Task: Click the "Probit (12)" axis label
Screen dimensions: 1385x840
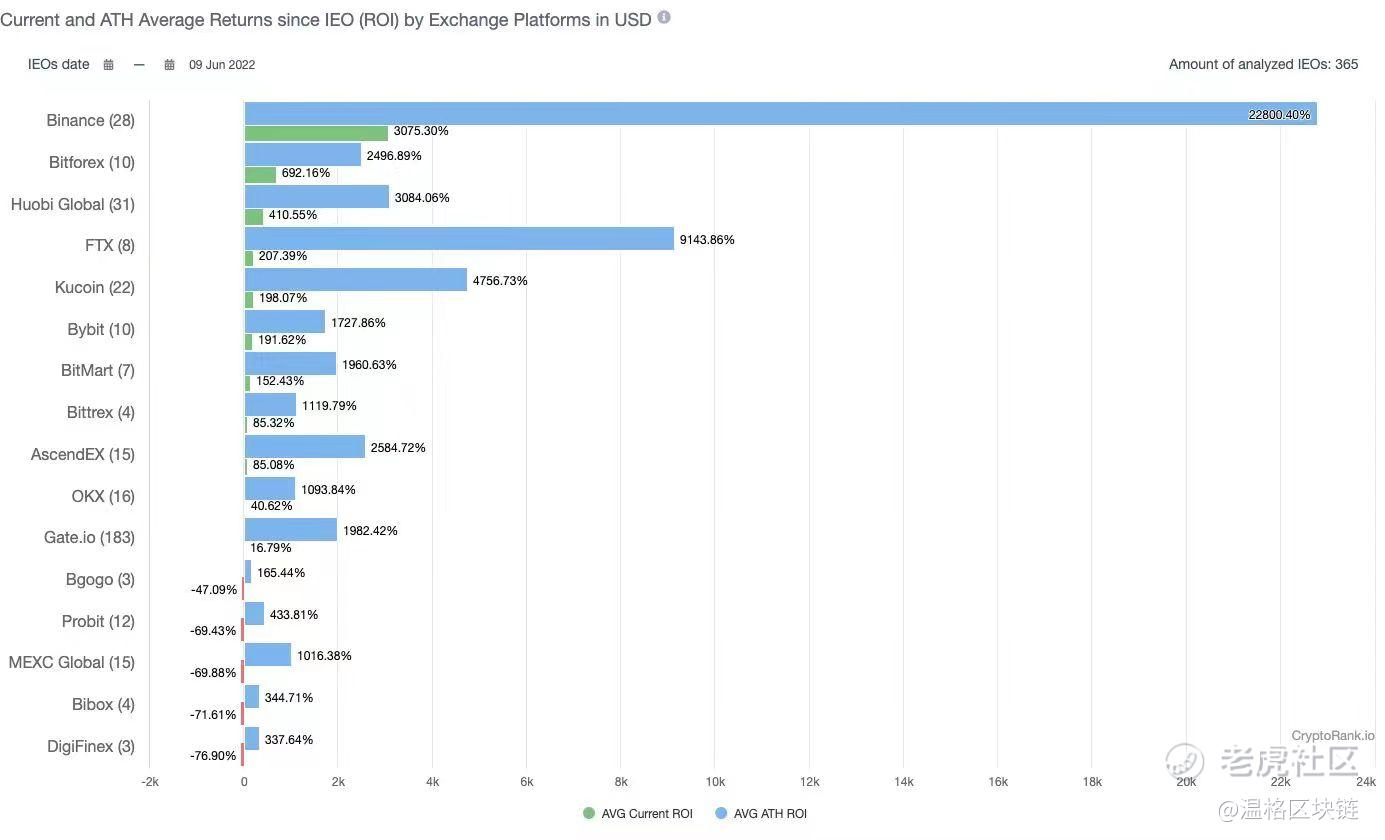Action: point(98,622)
